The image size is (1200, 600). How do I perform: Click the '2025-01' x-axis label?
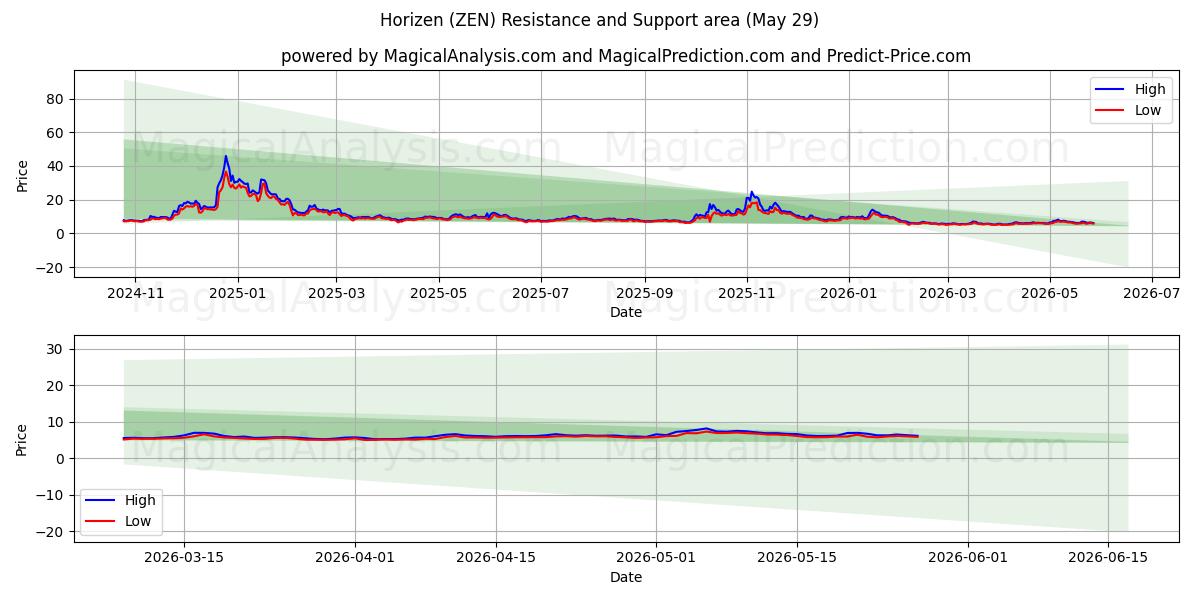pos(238,294)
